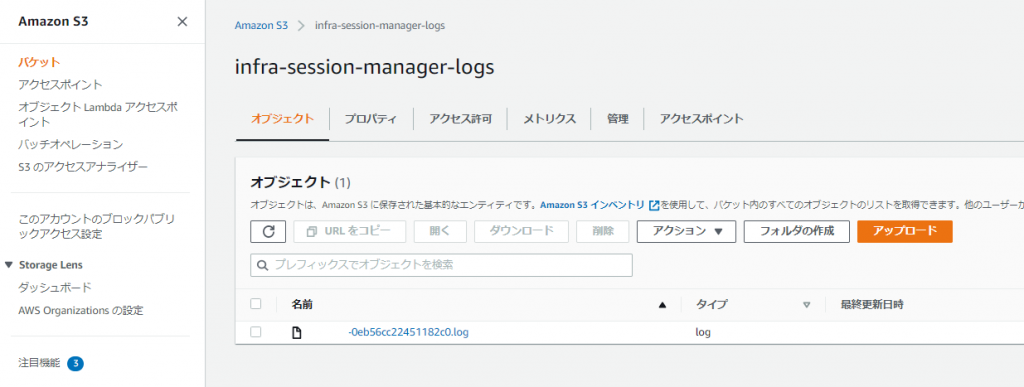Screen dimensions: 1024x387
Task: Click the external link icon after S3 インベントリ
Action: coord(654,205)
